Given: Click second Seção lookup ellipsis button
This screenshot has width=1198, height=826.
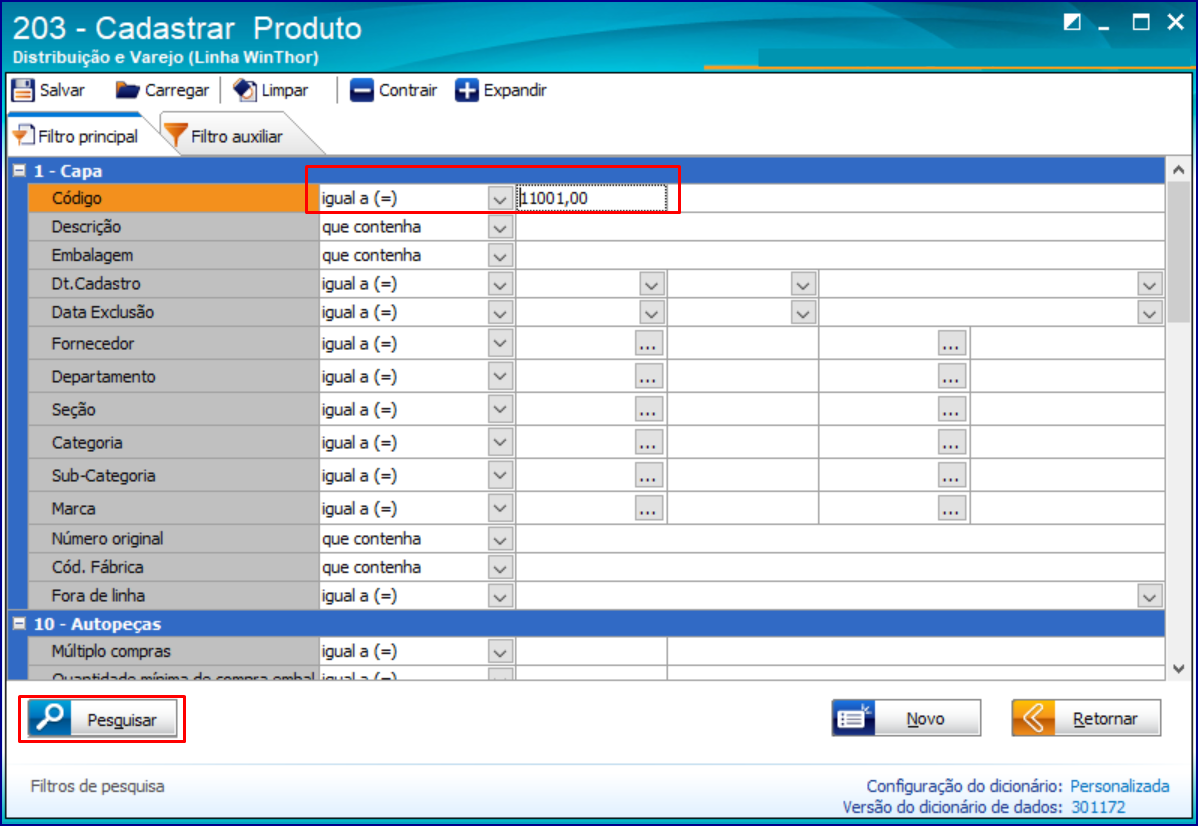Looking at the screenshot, I should tap(950, 410).
